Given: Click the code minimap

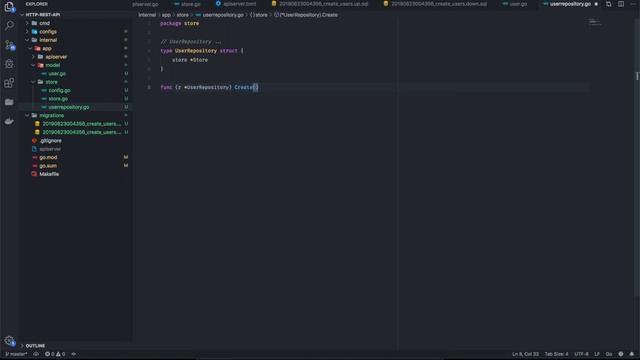Looking at the screenshot, I should click(595, 22).
